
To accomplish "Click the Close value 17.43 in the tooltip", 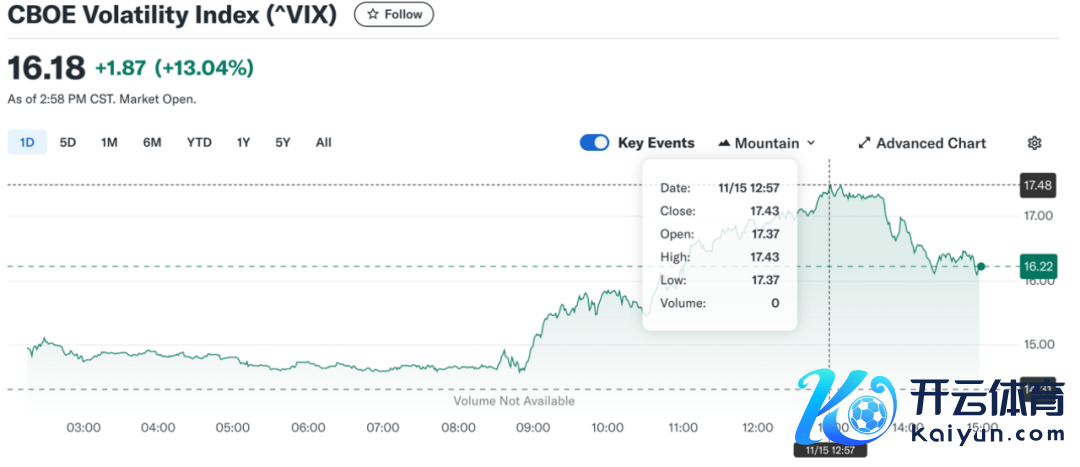I will (763, 211).
